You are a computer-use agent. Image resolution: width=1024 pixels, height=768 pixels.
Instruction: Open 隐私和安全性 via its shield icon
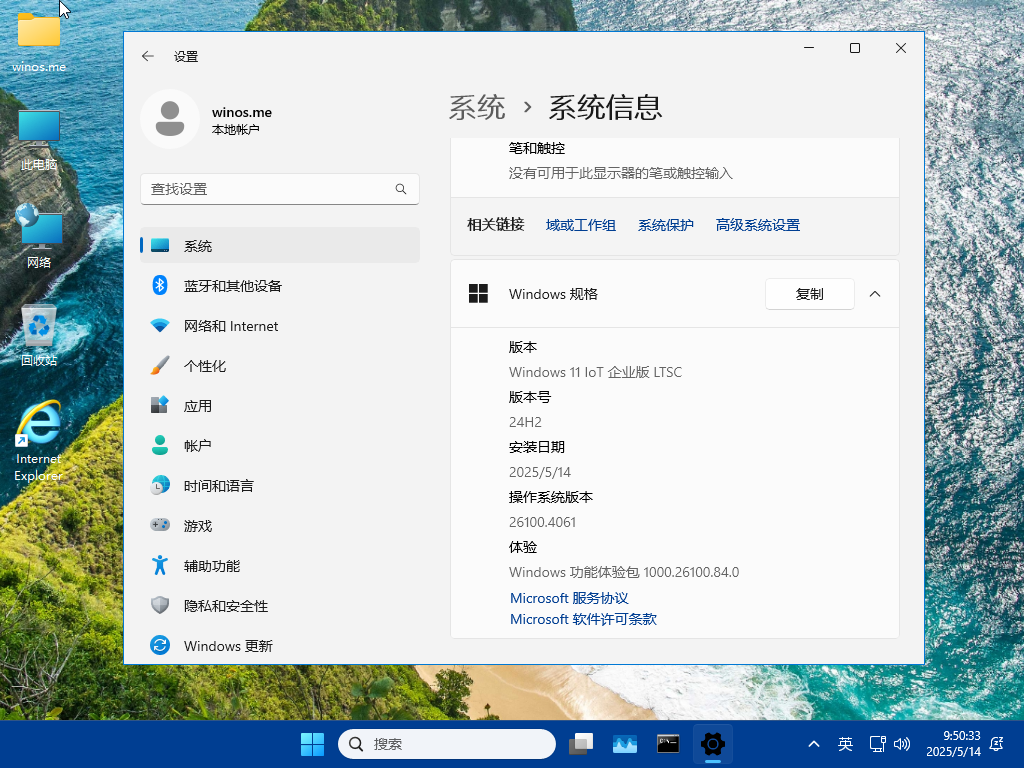pyautogui.click(x=160, y=605)
